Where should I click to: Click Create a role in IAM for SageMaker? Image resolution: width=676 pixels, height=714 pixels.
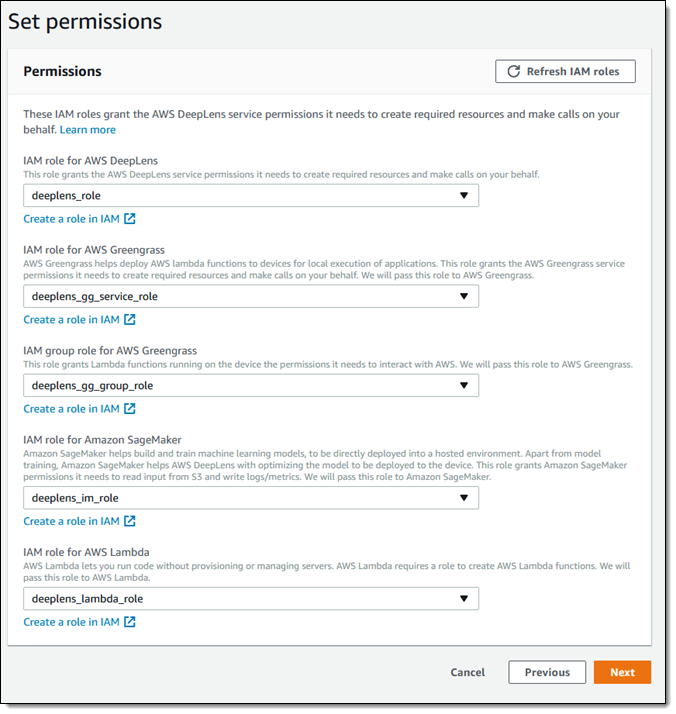coord(72,521)
